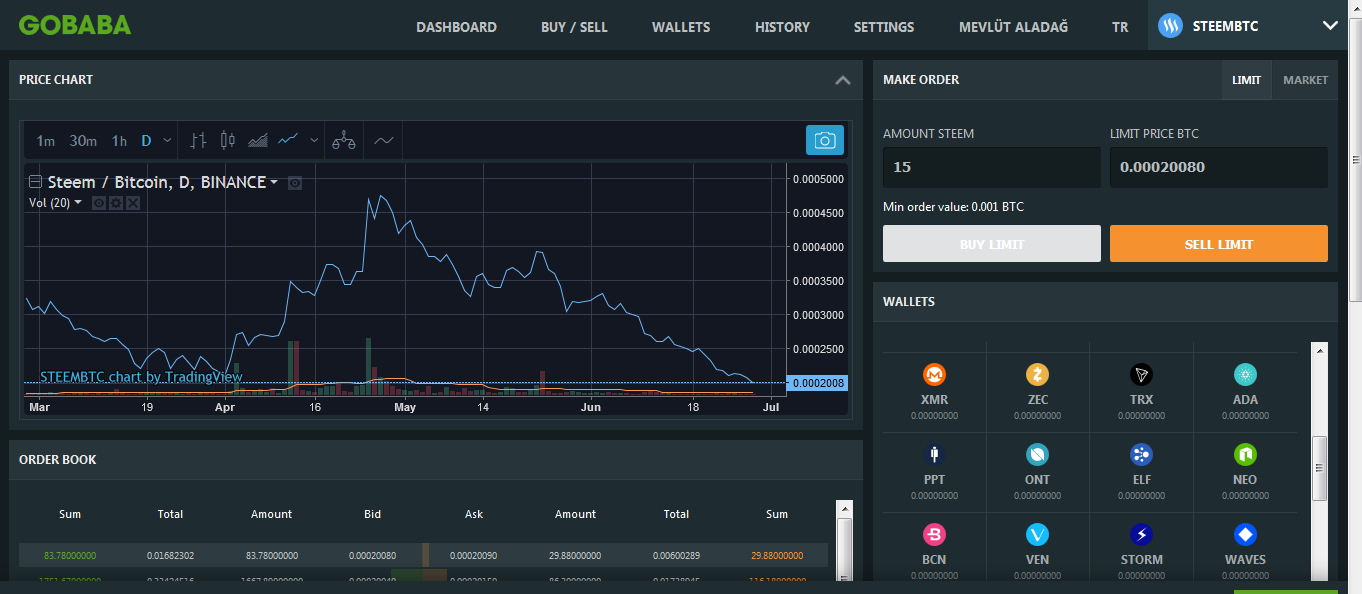Click the ONT wallet coin icon

[x=1038, y=455]
